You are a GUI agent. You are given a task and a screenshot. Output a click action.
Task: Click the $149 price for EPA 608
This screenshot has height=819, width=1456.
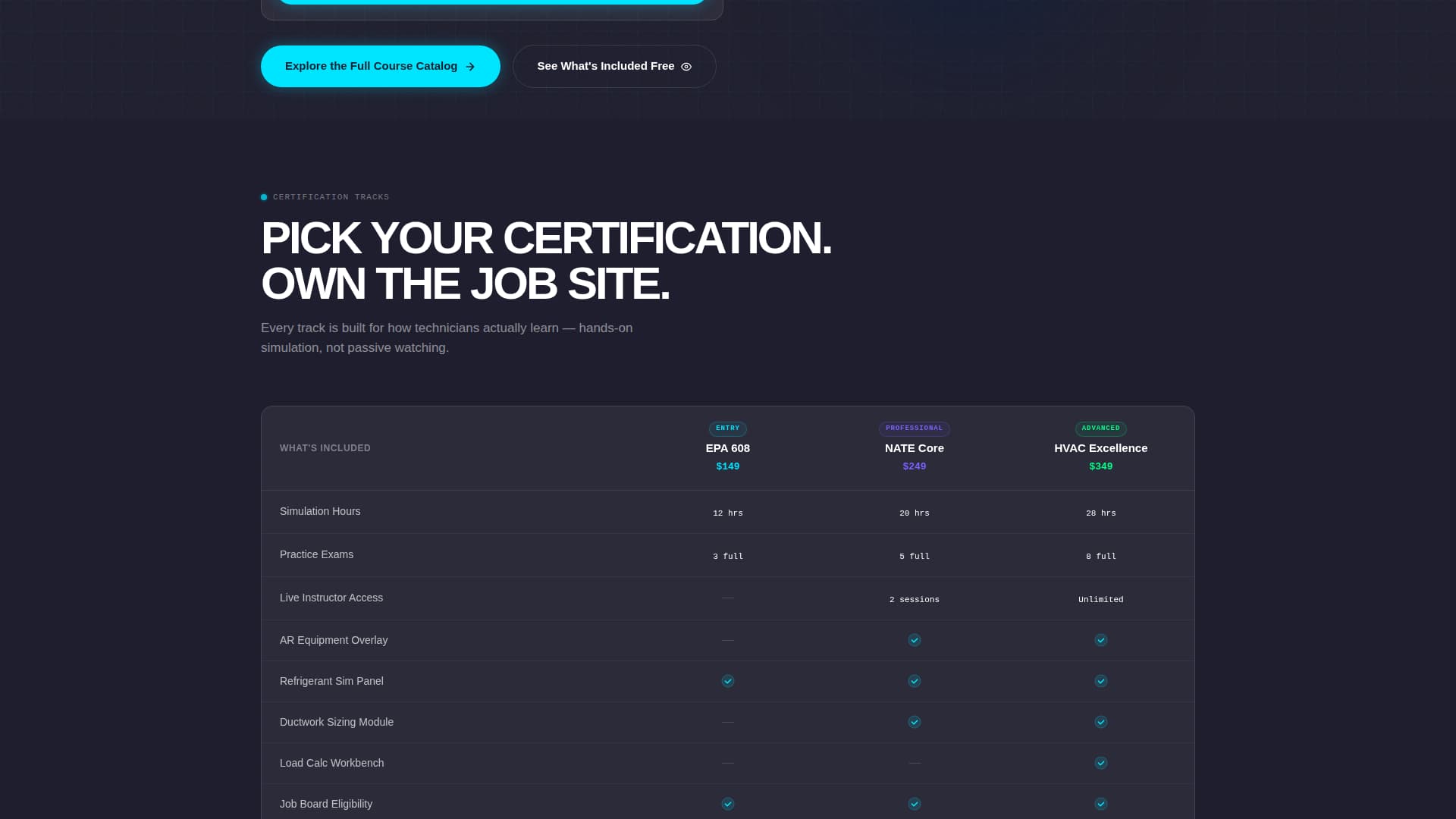click(x=727, y=466)
